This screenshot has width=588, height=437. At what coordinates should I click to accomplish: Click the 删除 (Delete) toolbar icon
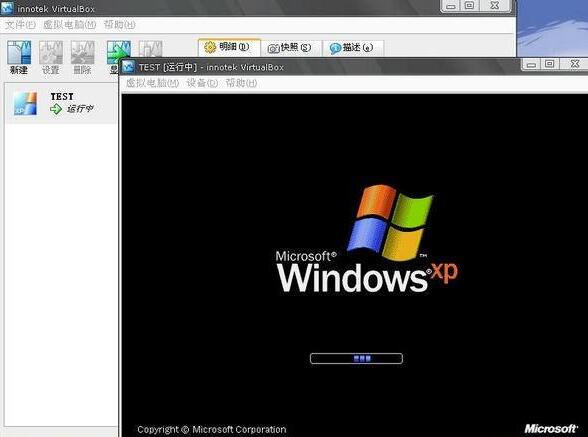82,57
